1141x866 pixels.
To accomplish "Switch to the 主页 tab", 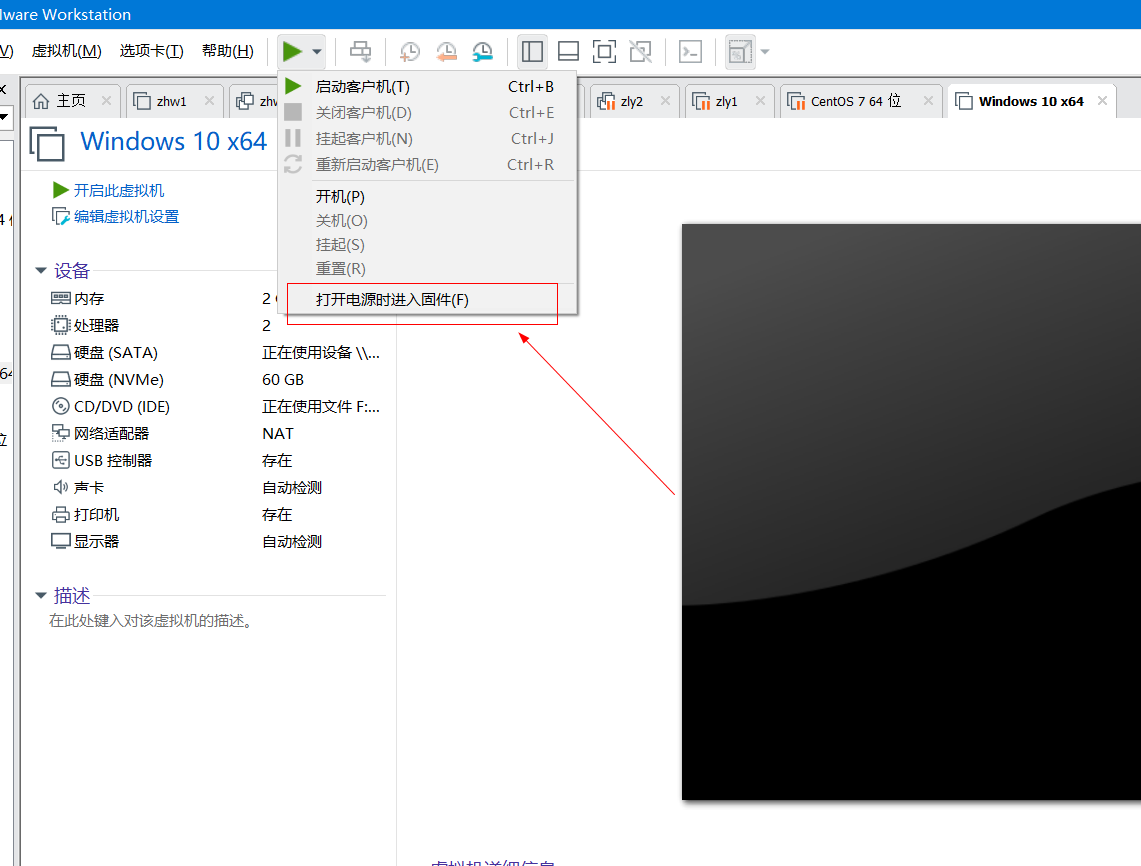I will point(71,101).
